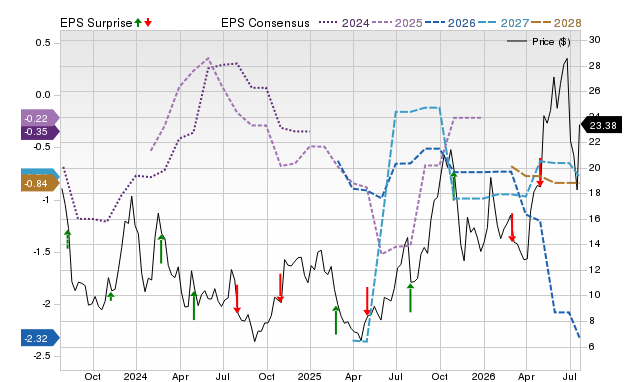
Task: Click the 18 label on the price axis
Action: point(595,193)
